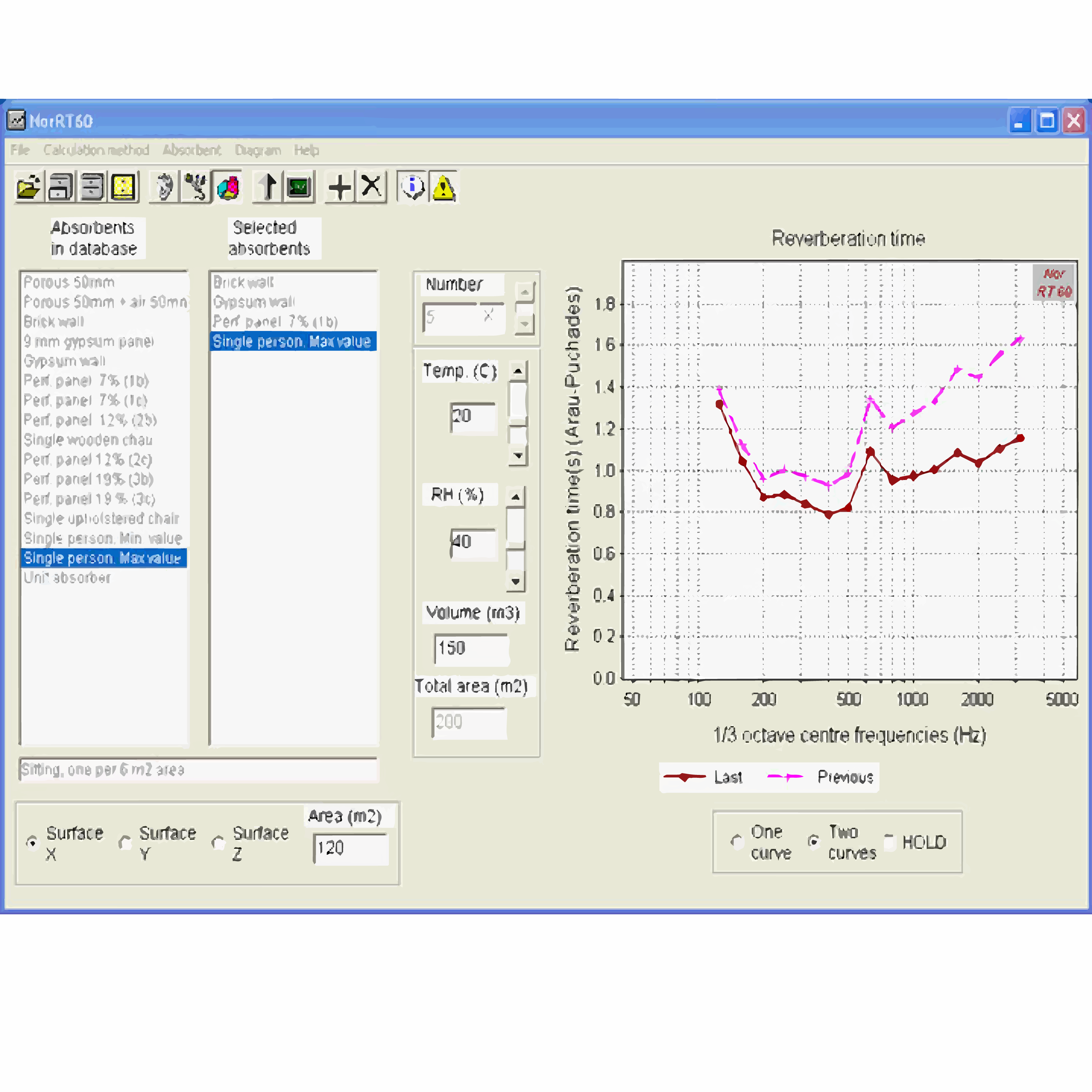Click the open folder toolbar icon
1092x1092 pixels.
click(x=29, y=187)
